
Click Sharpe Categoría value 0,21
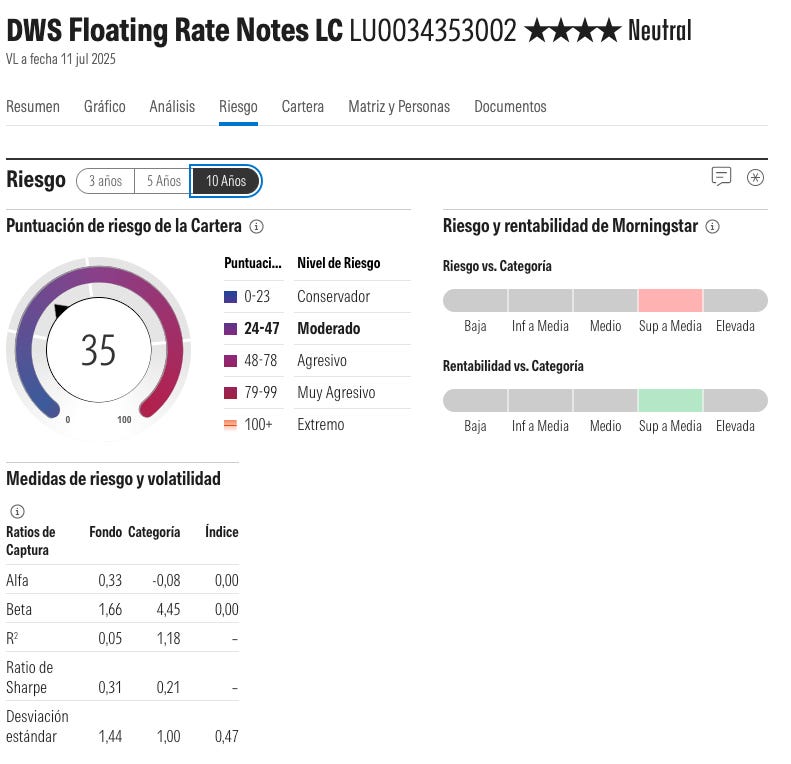click(168, 687)
